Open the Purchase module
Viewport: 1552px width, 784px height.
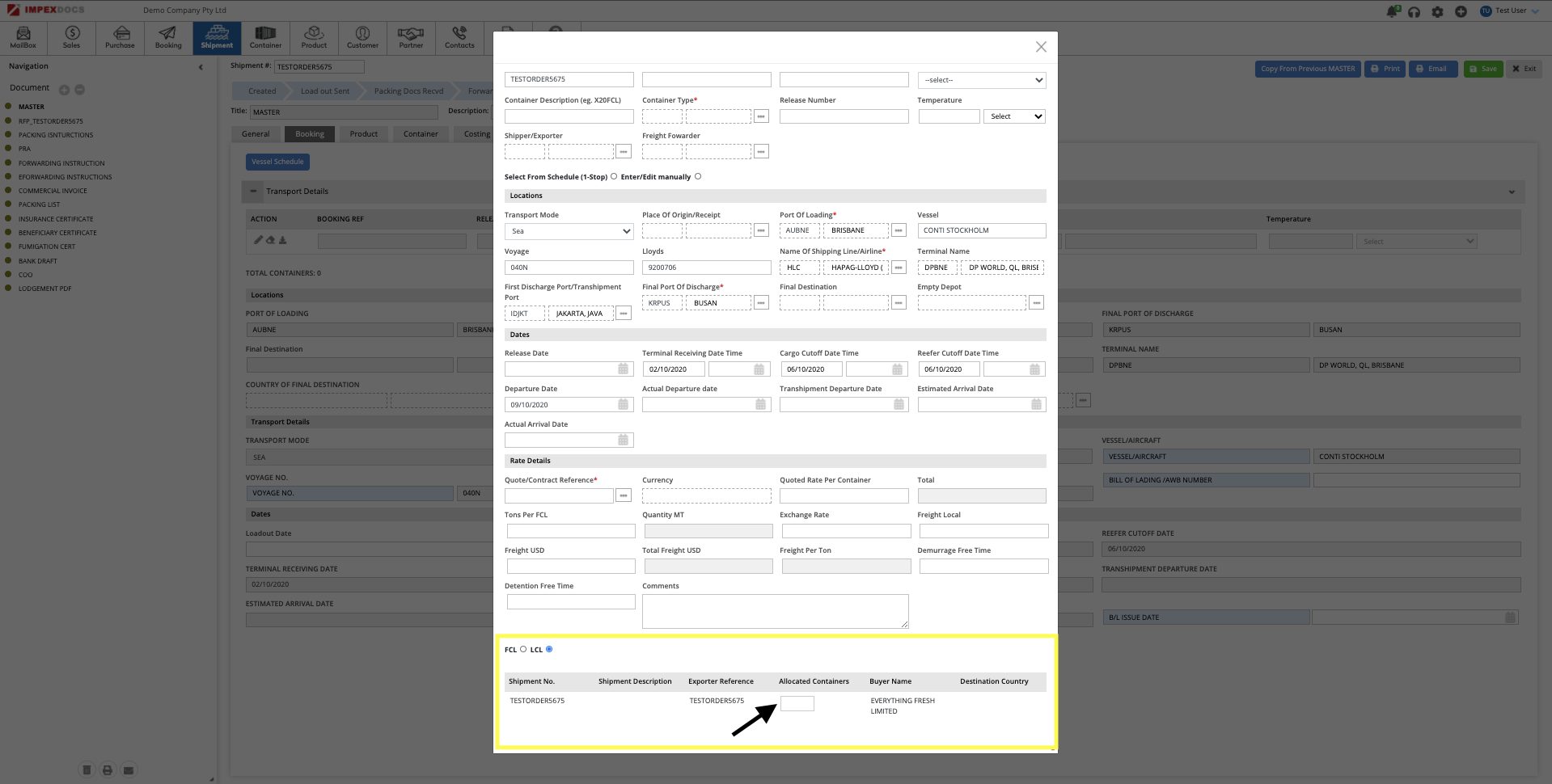tap(121, 37)
